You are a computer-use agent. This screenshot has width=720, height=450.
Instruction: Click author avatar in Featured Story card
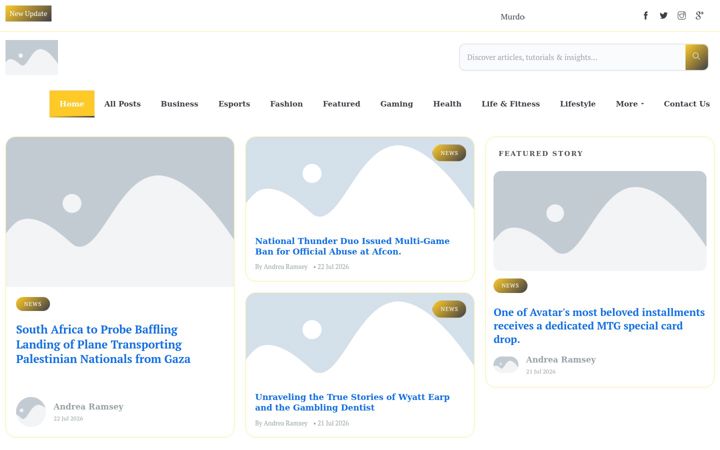(506, 365)
